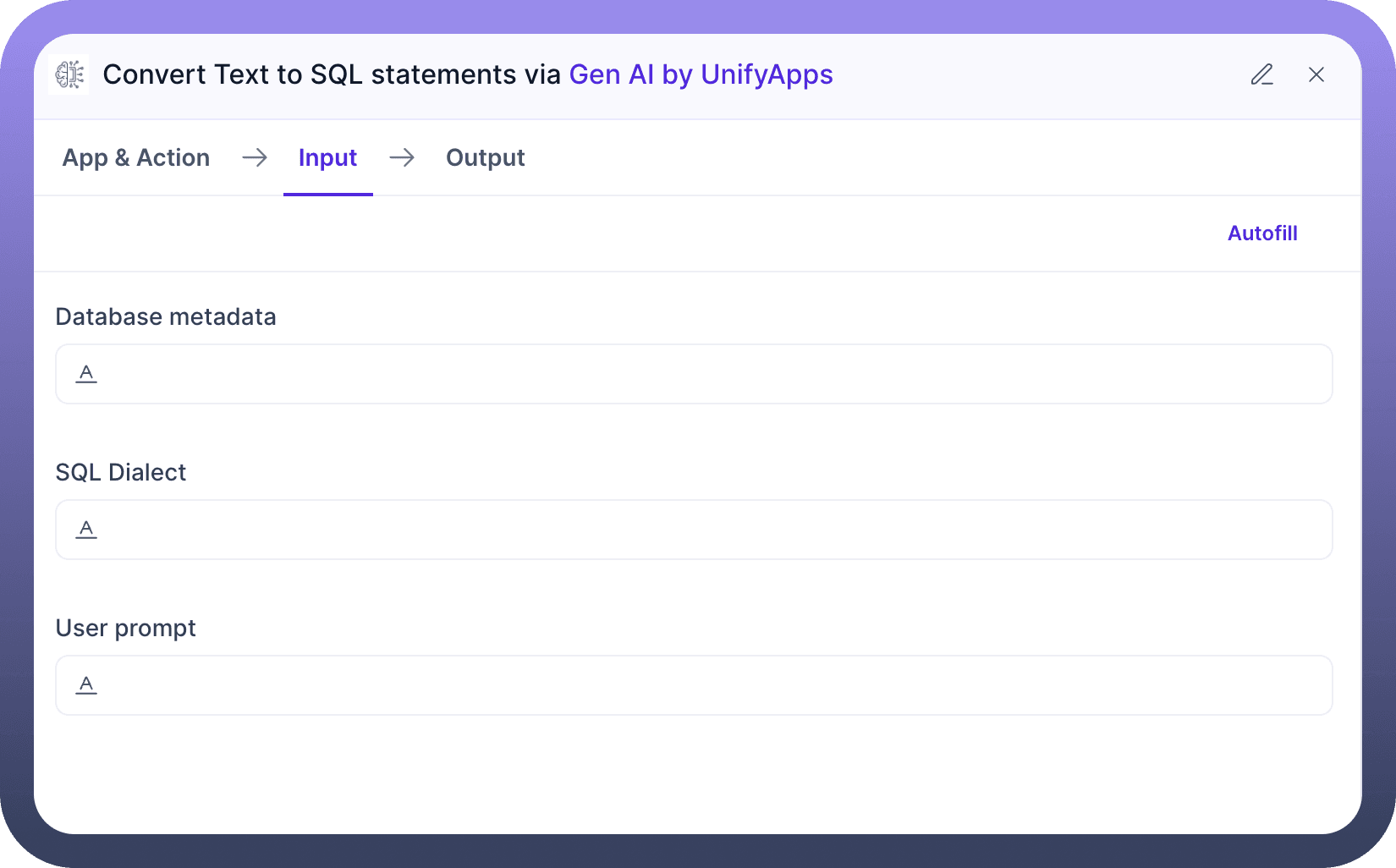Click arrow between App & Action and Input
1396x868 pixels.
click(x=255, y=157)
